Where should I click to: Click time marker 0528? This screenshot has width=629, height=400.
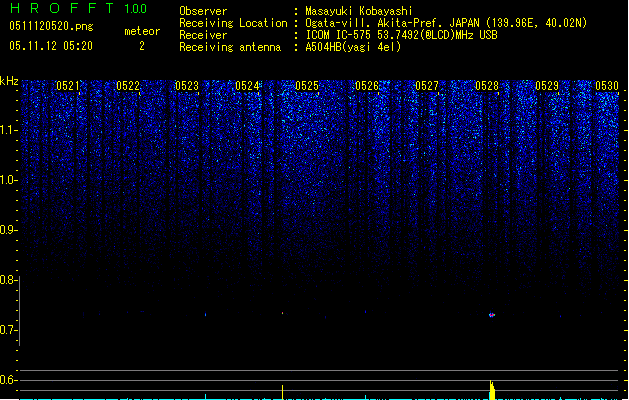tap(487, 86)
